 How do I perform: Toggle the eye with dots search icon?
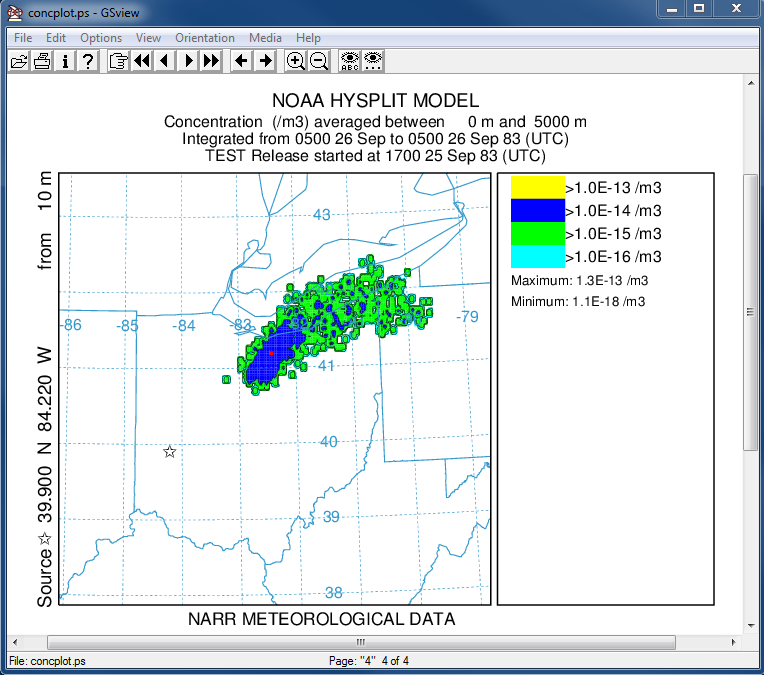pos(373,61)
